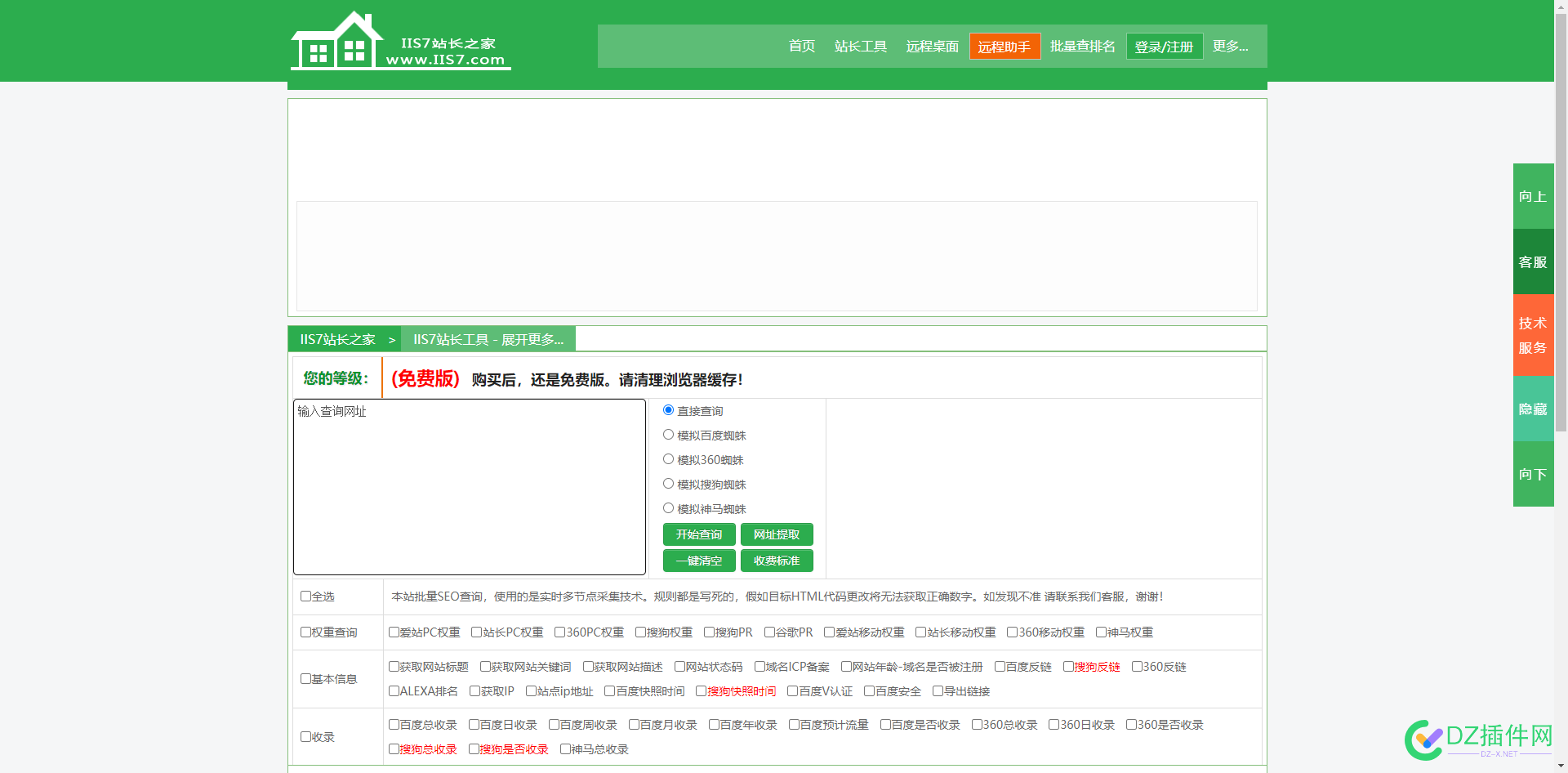Viewport: 1568px width, 773px height.
Task: Enable the 360PC权重 checkbox
Action: tap(560, 632)
